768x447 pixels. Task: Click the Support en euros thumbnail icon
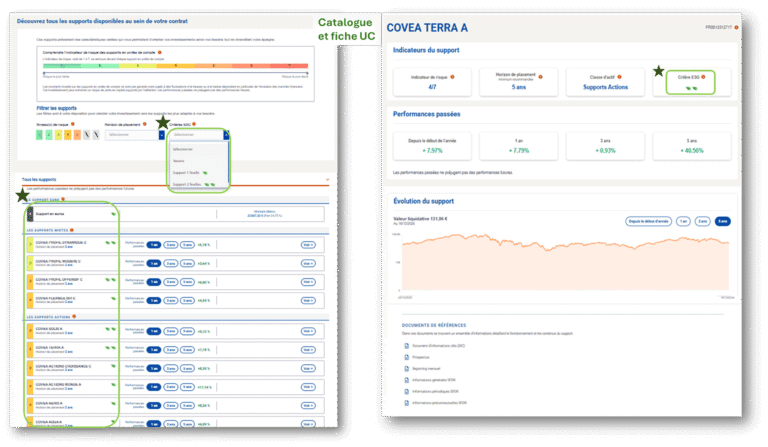(30, 214)
